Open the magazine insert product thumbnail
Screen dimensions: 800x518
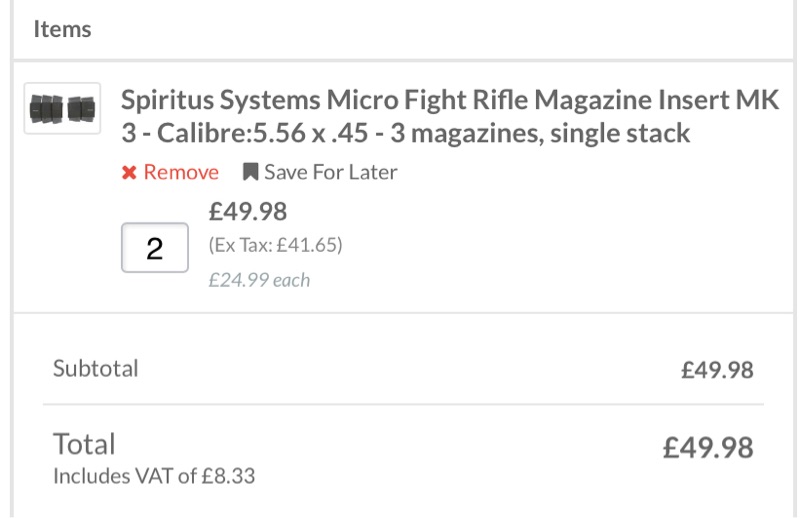62,108
